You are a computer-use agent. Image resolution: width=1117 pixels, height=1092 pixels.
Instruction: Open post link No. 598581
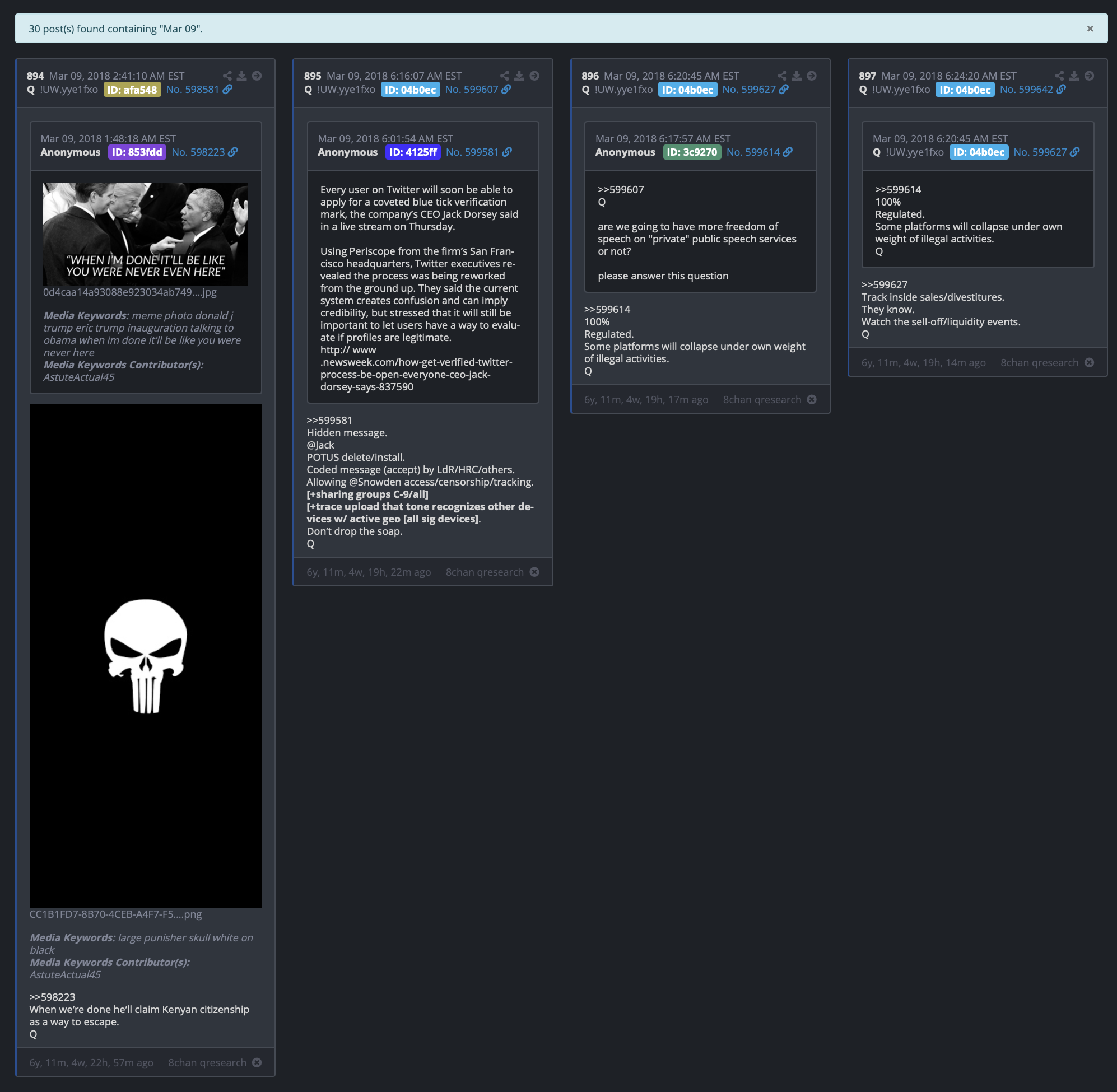click(193, 90)
